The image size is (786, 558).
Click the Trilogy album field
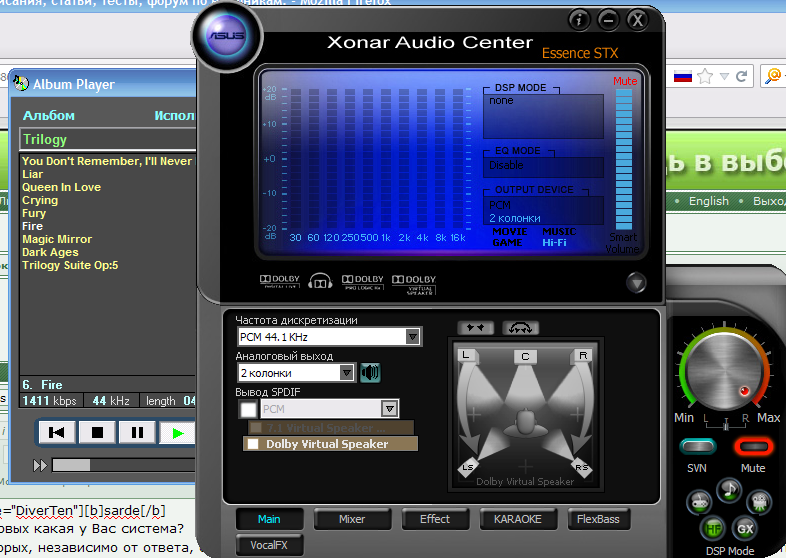pyautogui.click(x=108, y=139)
